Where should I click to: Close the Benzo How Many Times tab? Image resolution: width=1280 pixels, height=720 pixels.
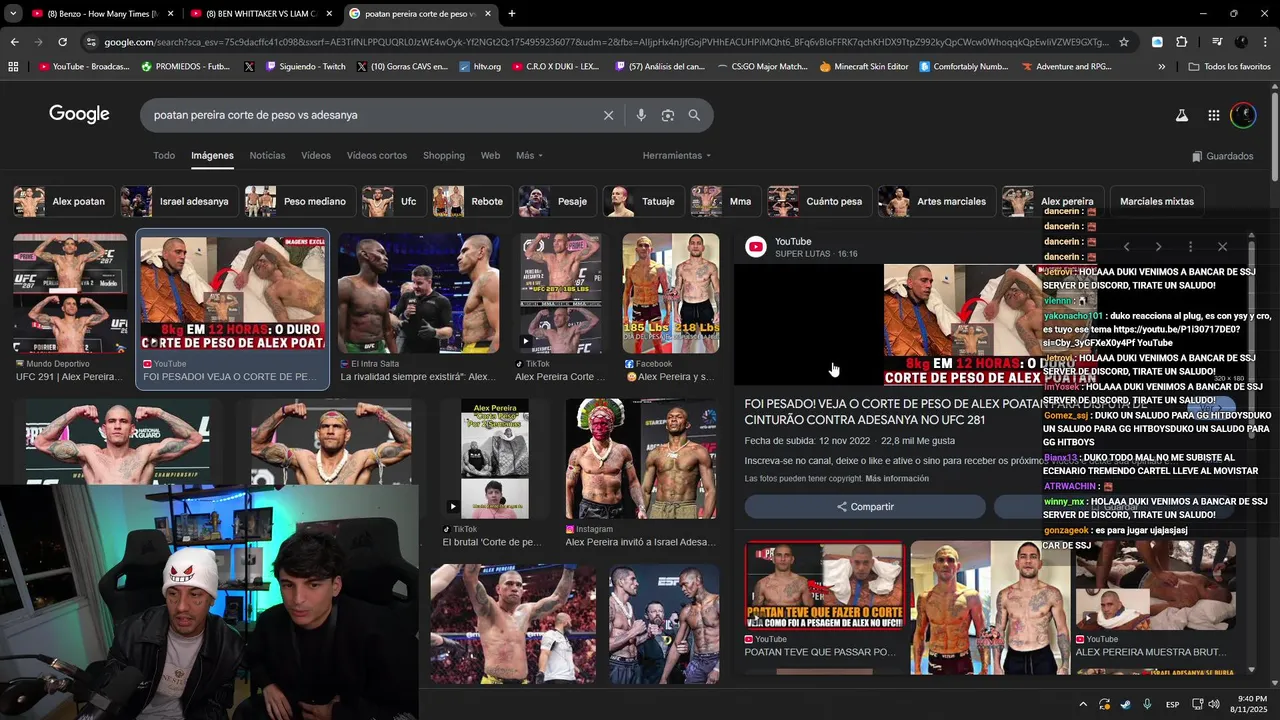coord(170,14)
